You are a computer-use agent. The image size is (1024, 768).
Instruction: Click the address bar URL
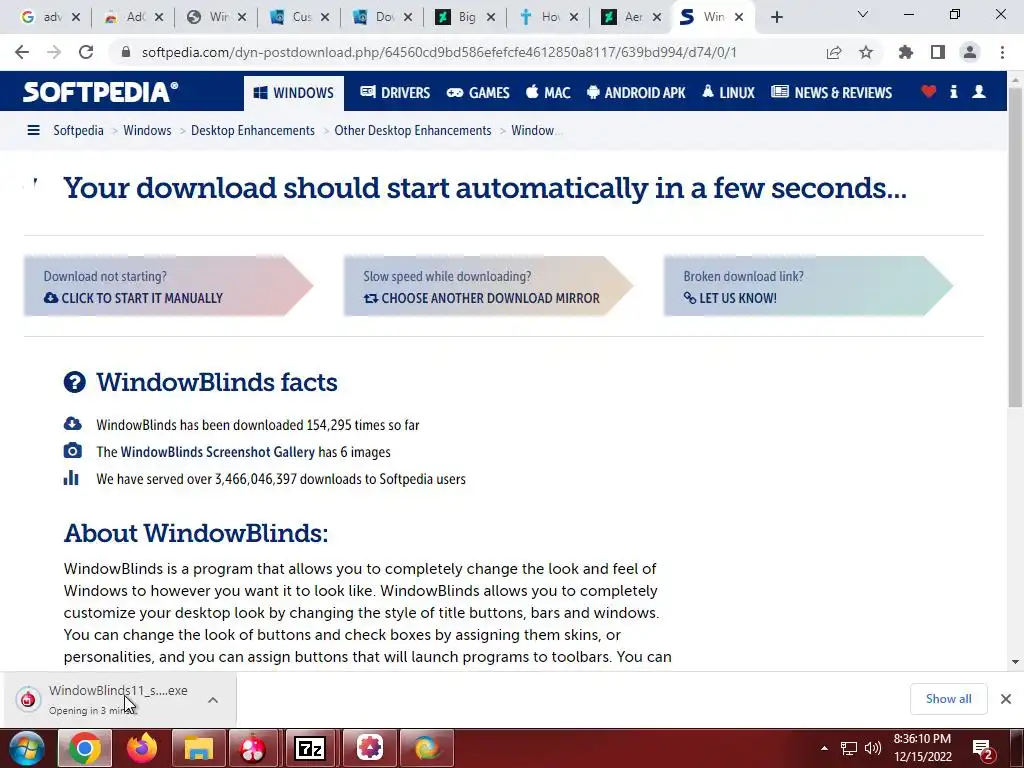[x=439, y=52]
